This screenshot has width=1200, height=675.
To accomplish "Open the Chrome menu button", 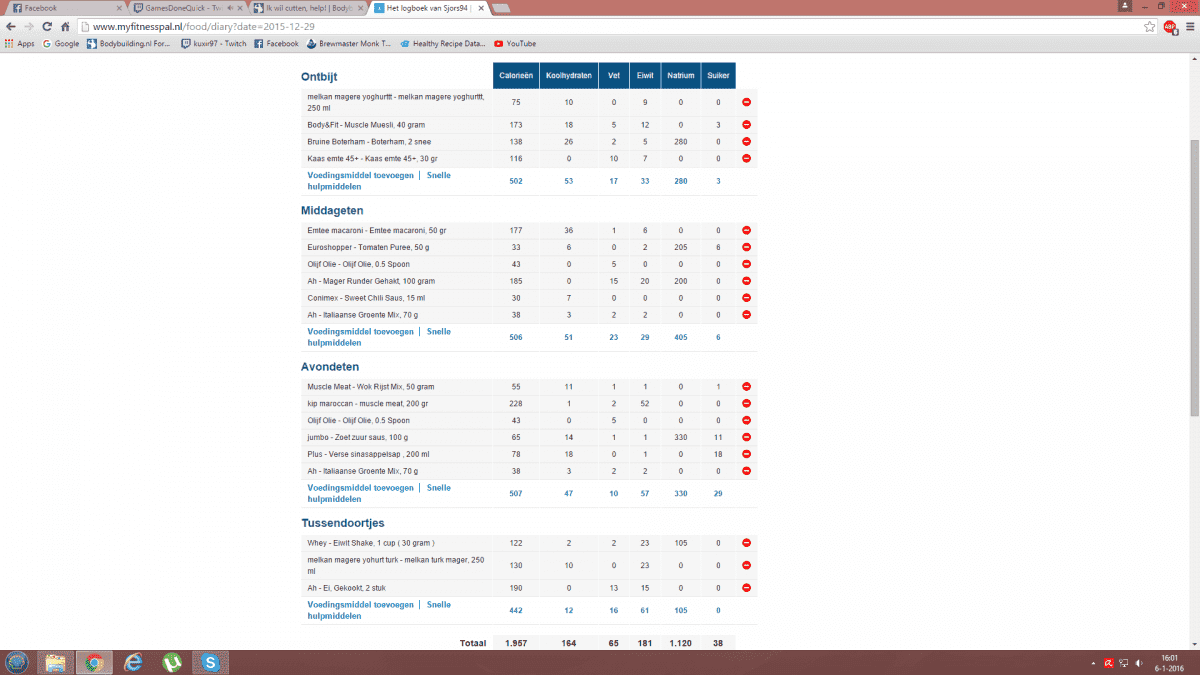I will 1188,27.
